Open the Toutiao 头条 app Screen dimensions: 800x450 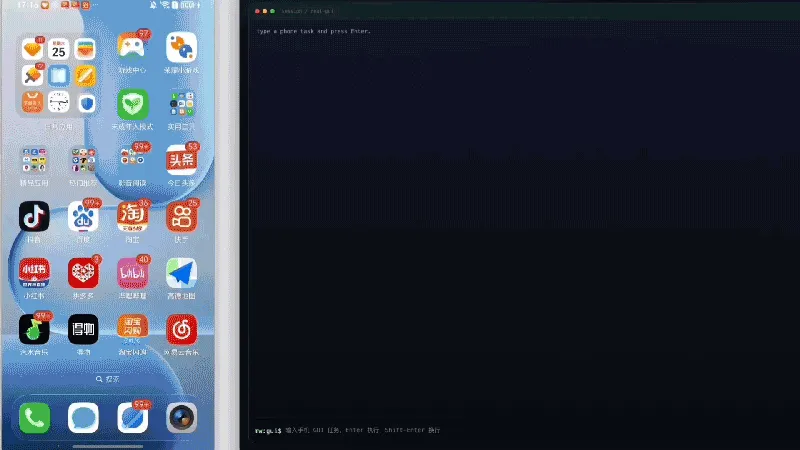click(181, 160)
